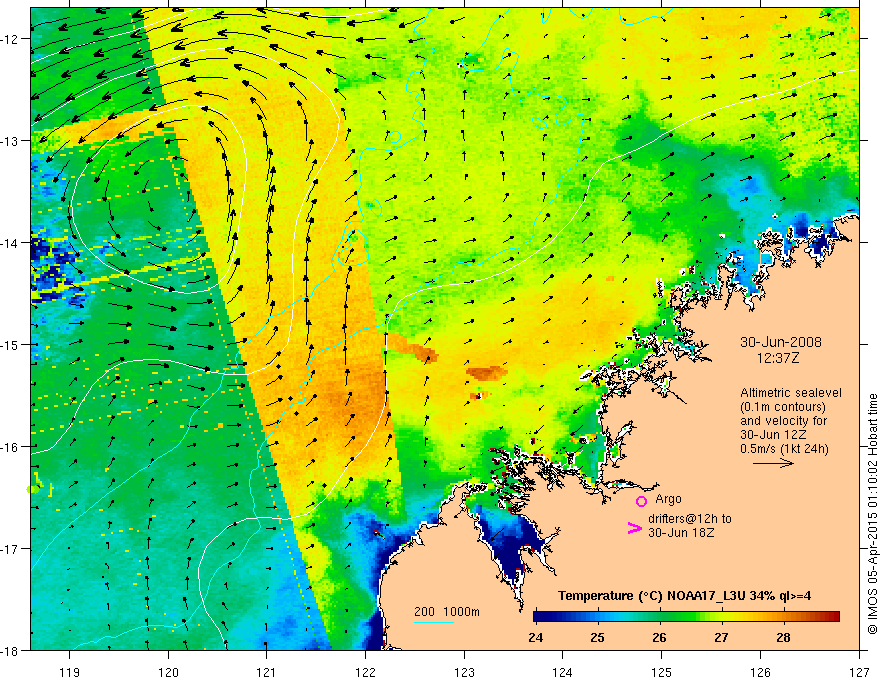880x680 pixels.
Task: Click the latitude axis label -12
Action: tap(12, 39)
